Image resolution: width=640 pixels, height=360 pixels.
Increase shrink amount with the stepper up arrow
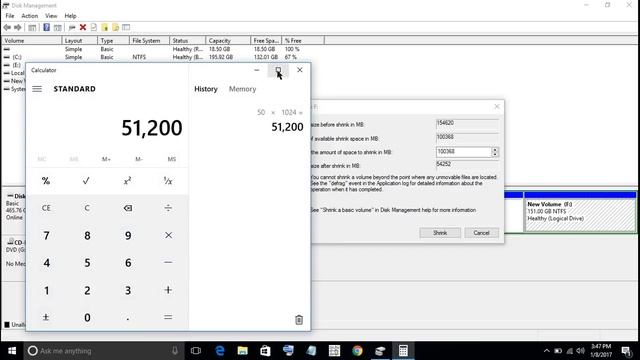click(x=495, y=149)
